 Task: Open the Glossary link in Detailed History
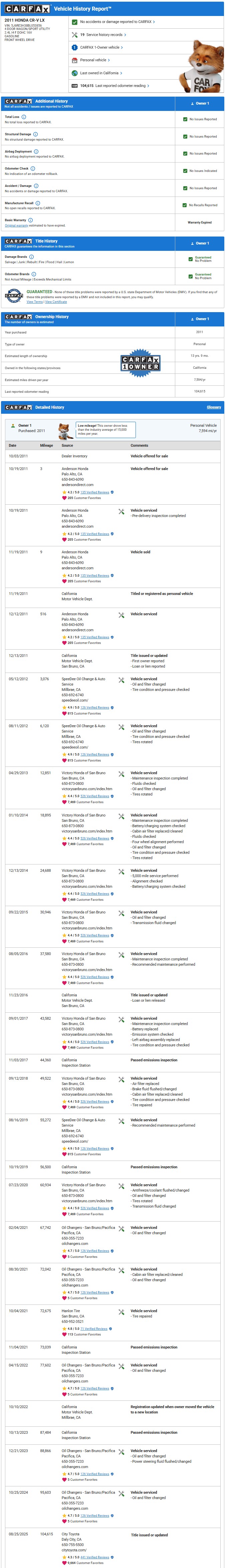(214, 407)
